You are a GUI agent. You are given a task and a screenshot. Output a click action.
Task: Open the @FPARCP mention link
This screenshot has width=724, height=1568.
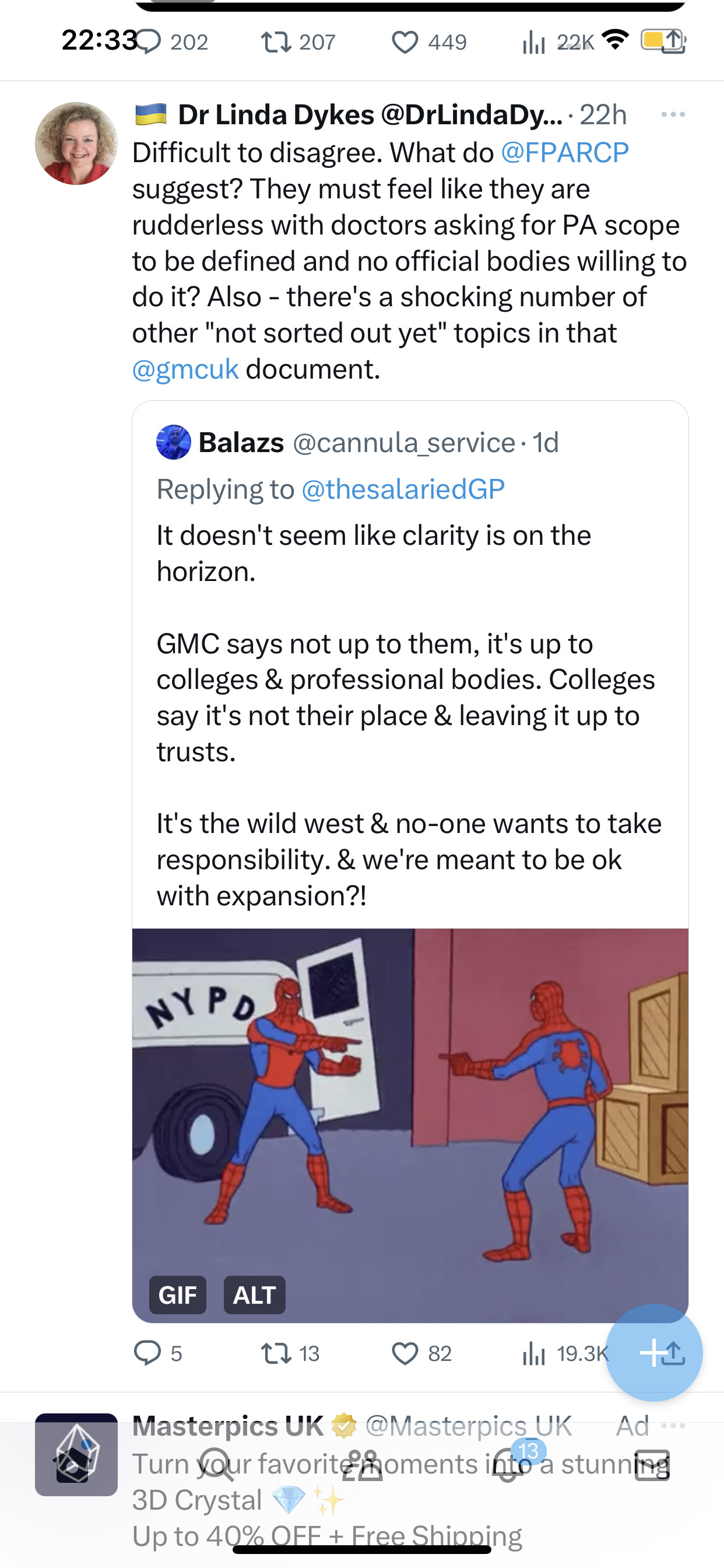point(565,152)
